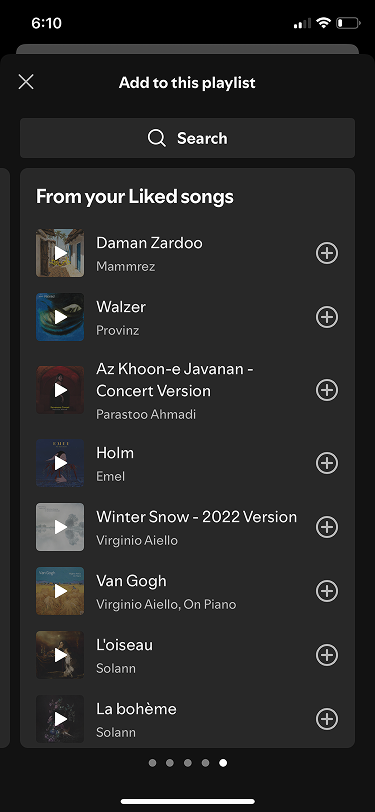Screen dimensions: 375x812
Task: Tap the magnifying glass search icon
Action: click(x=156, y=138)
